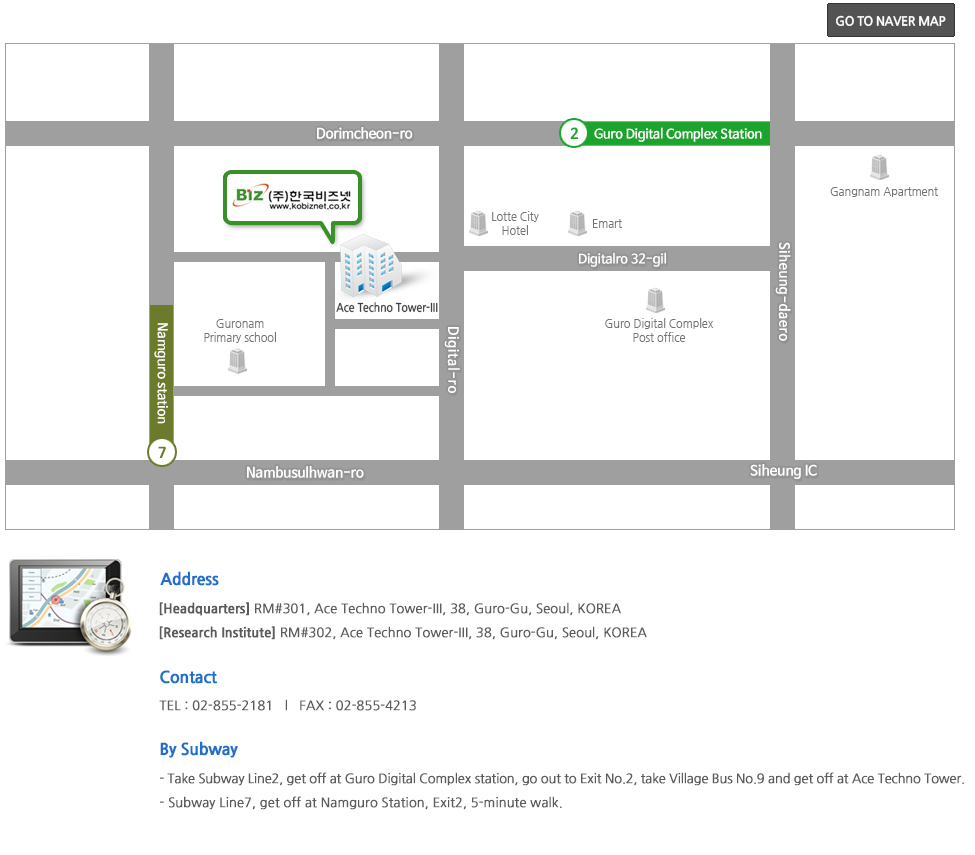The width and height of the screenshot is (975, 855).
Task: Click the Ace Techno Tower-III building icon
Action: pyautogui.click(x=370, y=266)
